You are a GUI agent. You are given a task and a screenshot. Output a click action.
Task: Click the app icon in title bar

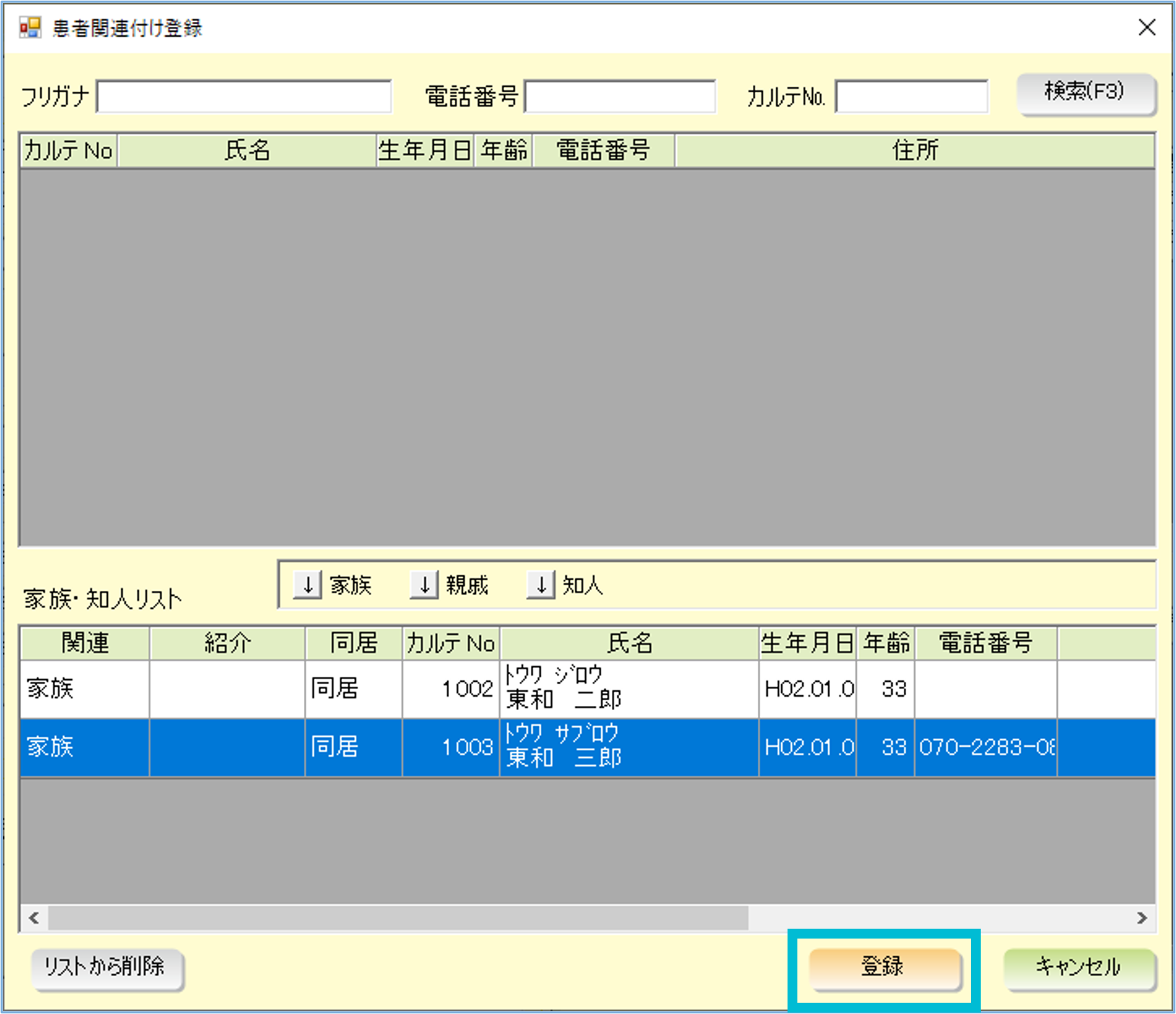coord(30,28)
